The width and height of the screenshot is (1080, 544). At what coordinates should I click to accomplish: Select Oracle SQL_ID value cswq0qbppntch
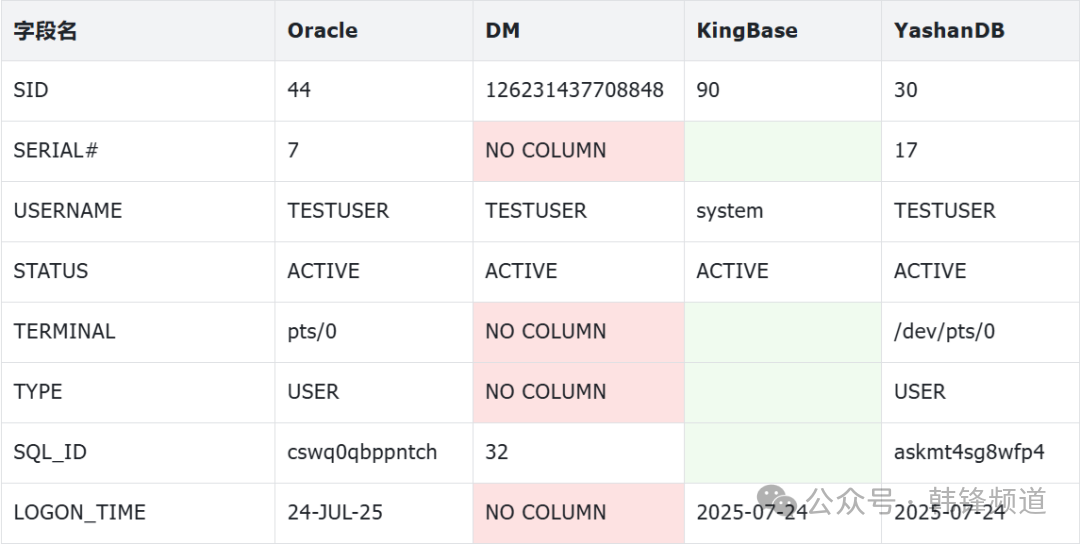(362, 452)
